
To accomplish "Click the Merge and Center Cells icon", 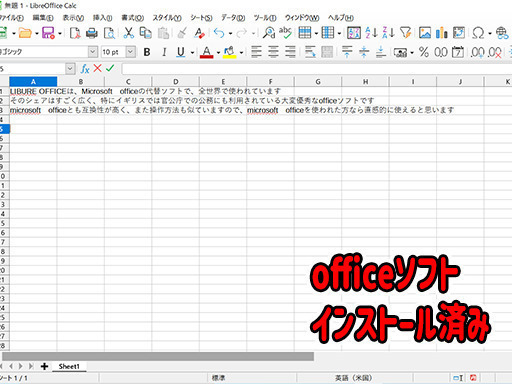I will (327, 52).
